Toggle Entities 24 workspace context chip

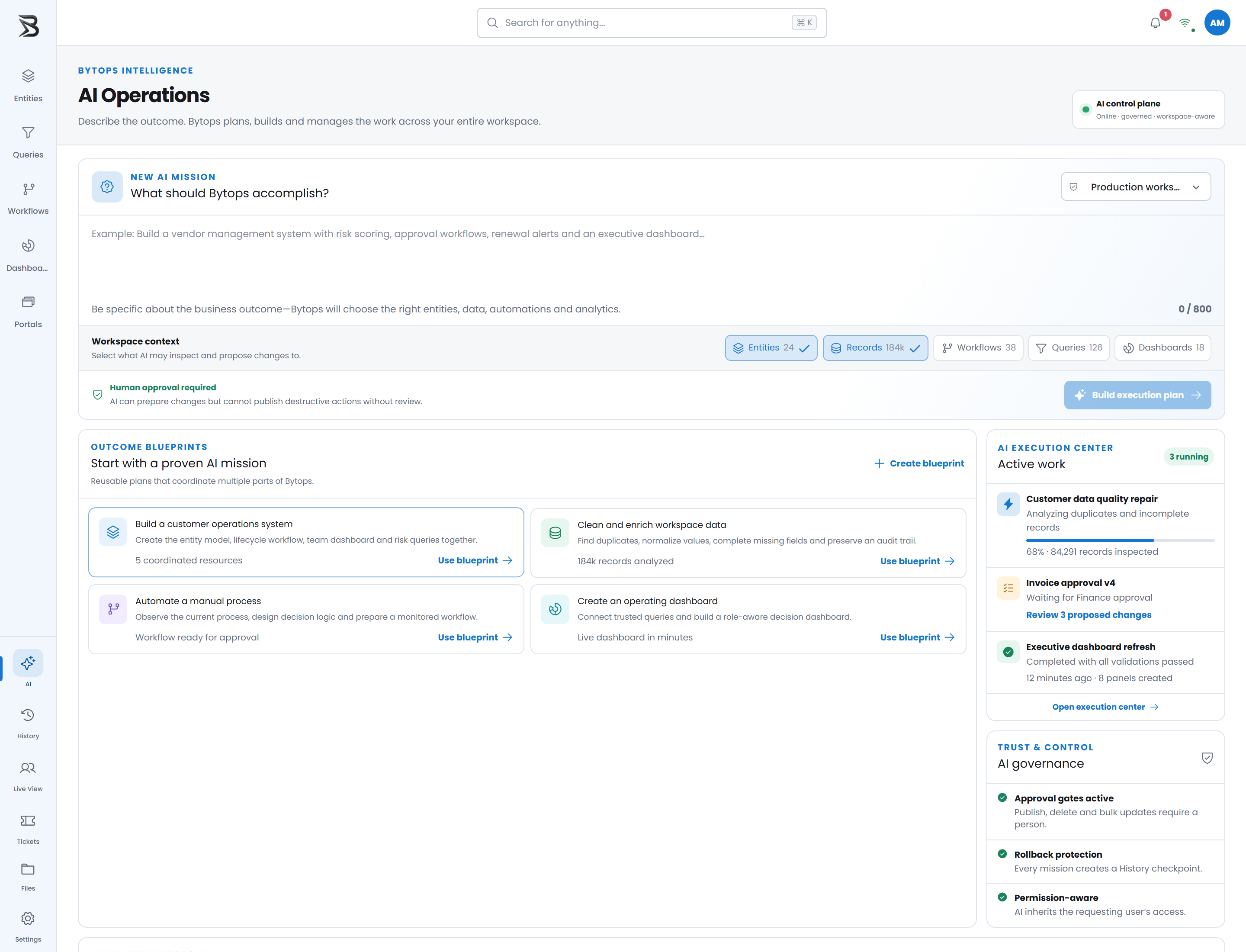coord(771,347)
